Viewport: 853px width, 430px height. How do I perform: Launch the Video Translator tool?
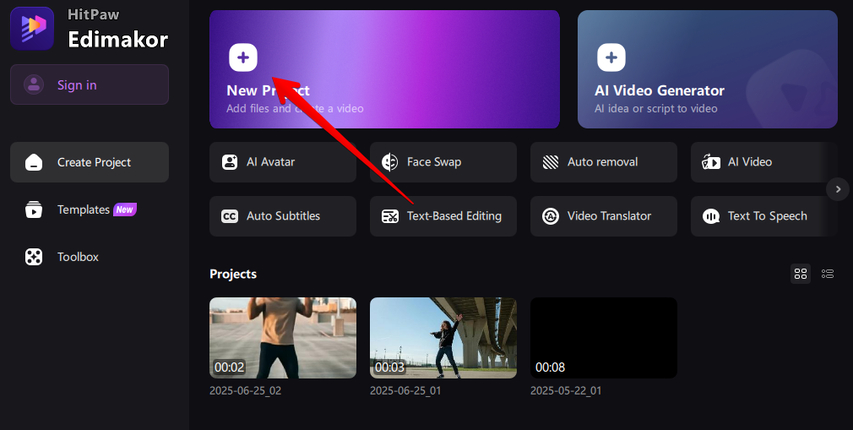coord(603,216)
